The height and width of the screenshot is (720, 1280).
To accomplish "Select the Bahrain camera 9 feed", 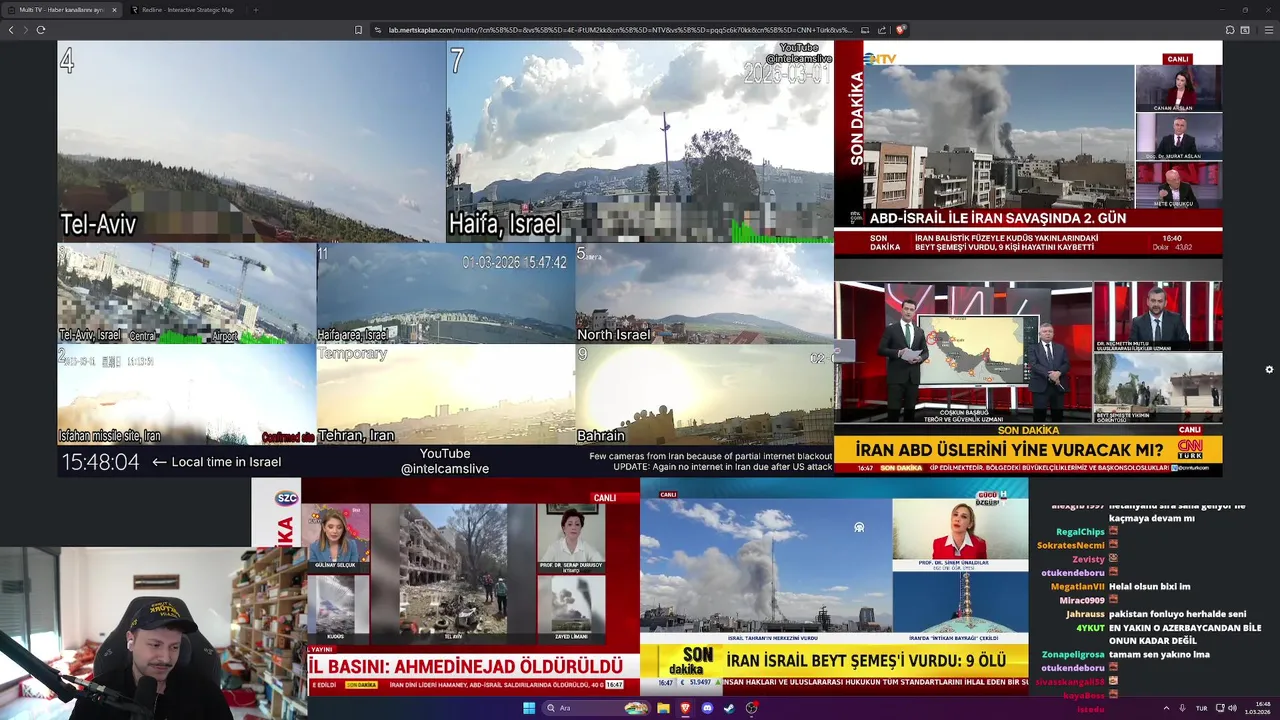I will pos(704,394).
